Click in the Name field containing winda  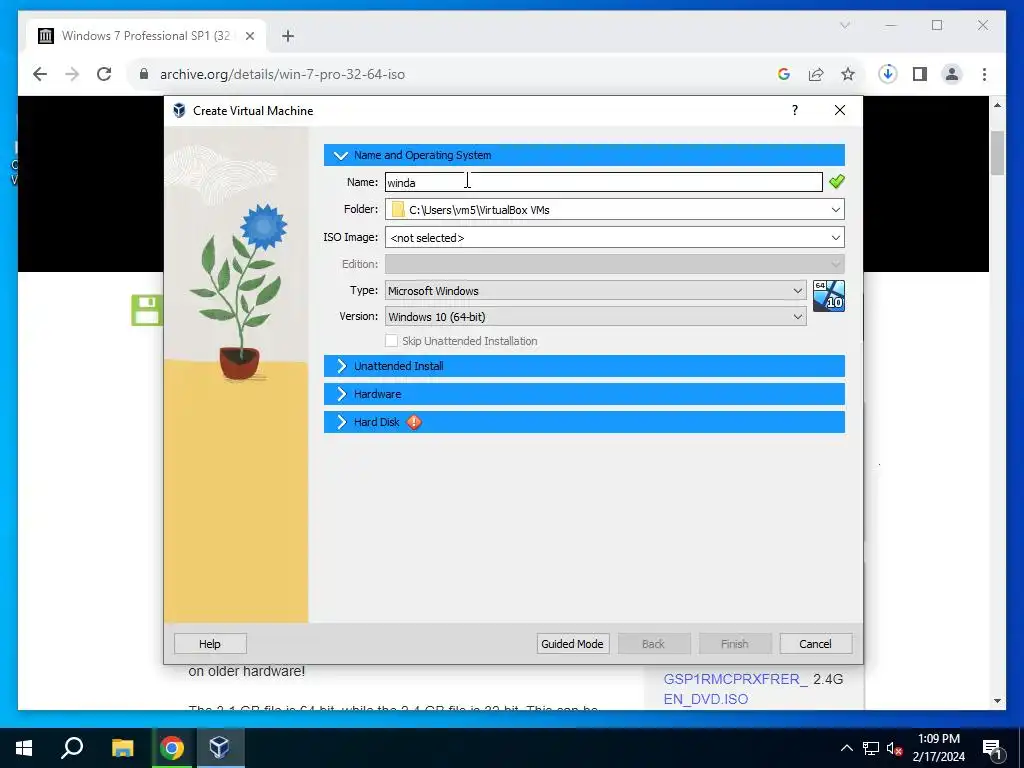tap(603, 182)
